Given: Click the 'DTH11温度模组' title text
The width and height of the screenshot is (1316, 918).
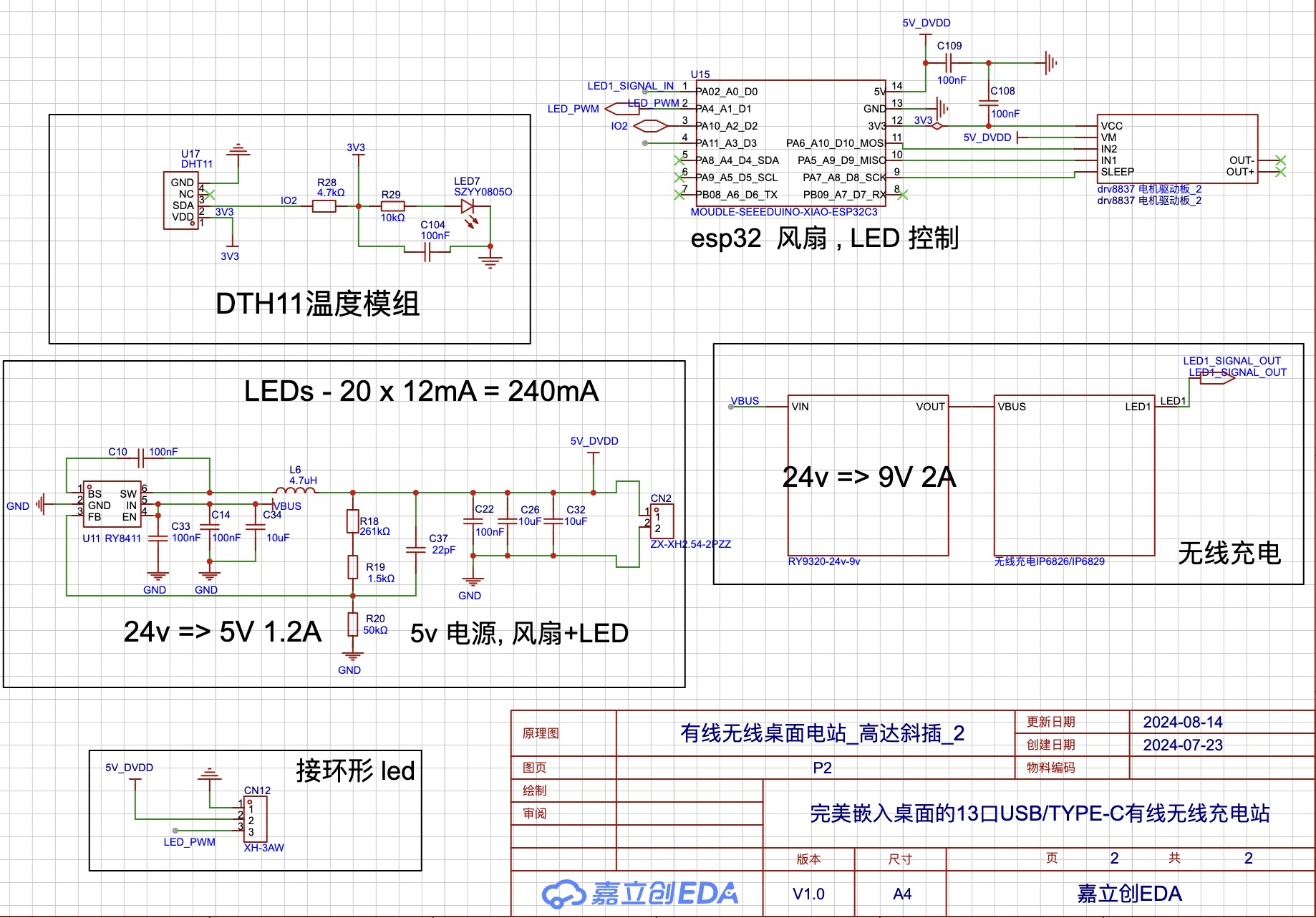Looking at the screenshot, I should tap(317, 304).
